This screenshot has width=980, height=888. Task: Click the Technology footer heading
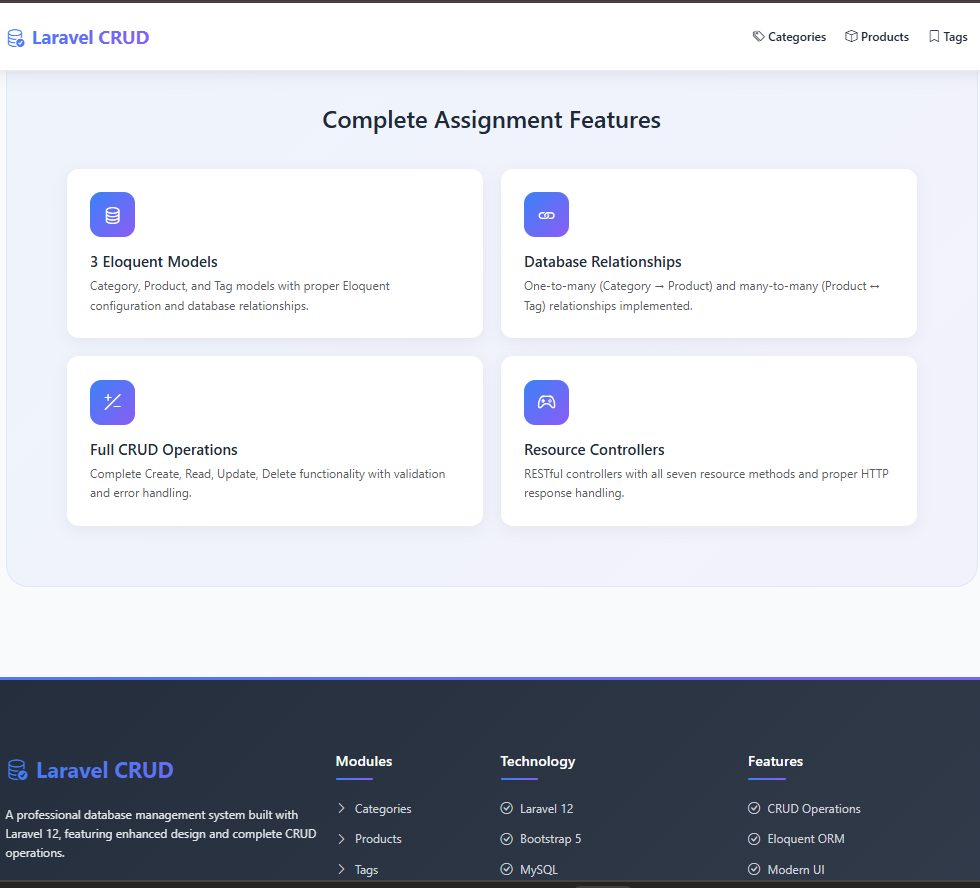pos(538,761)
